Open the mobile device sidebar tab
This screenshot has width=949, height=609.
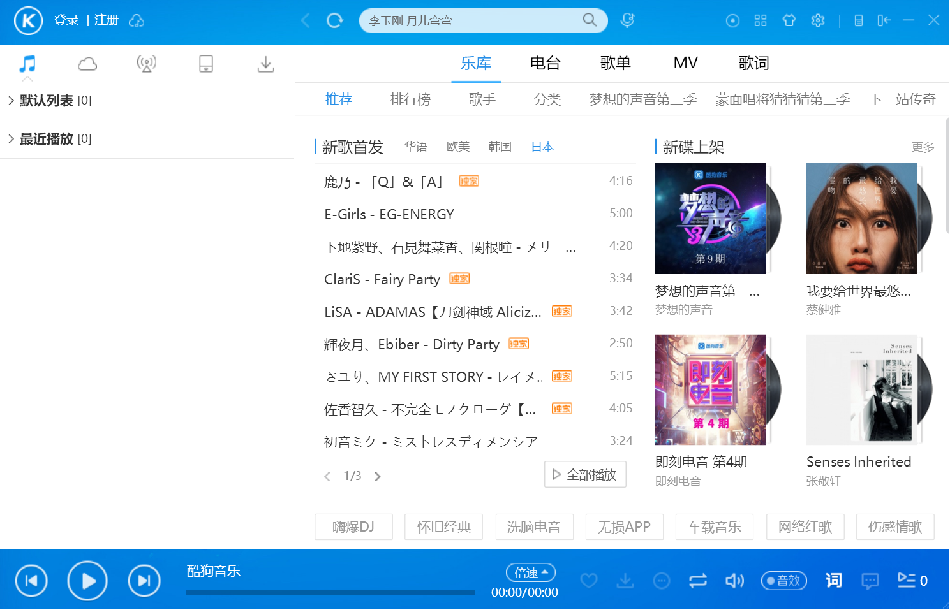click(206, 64)
